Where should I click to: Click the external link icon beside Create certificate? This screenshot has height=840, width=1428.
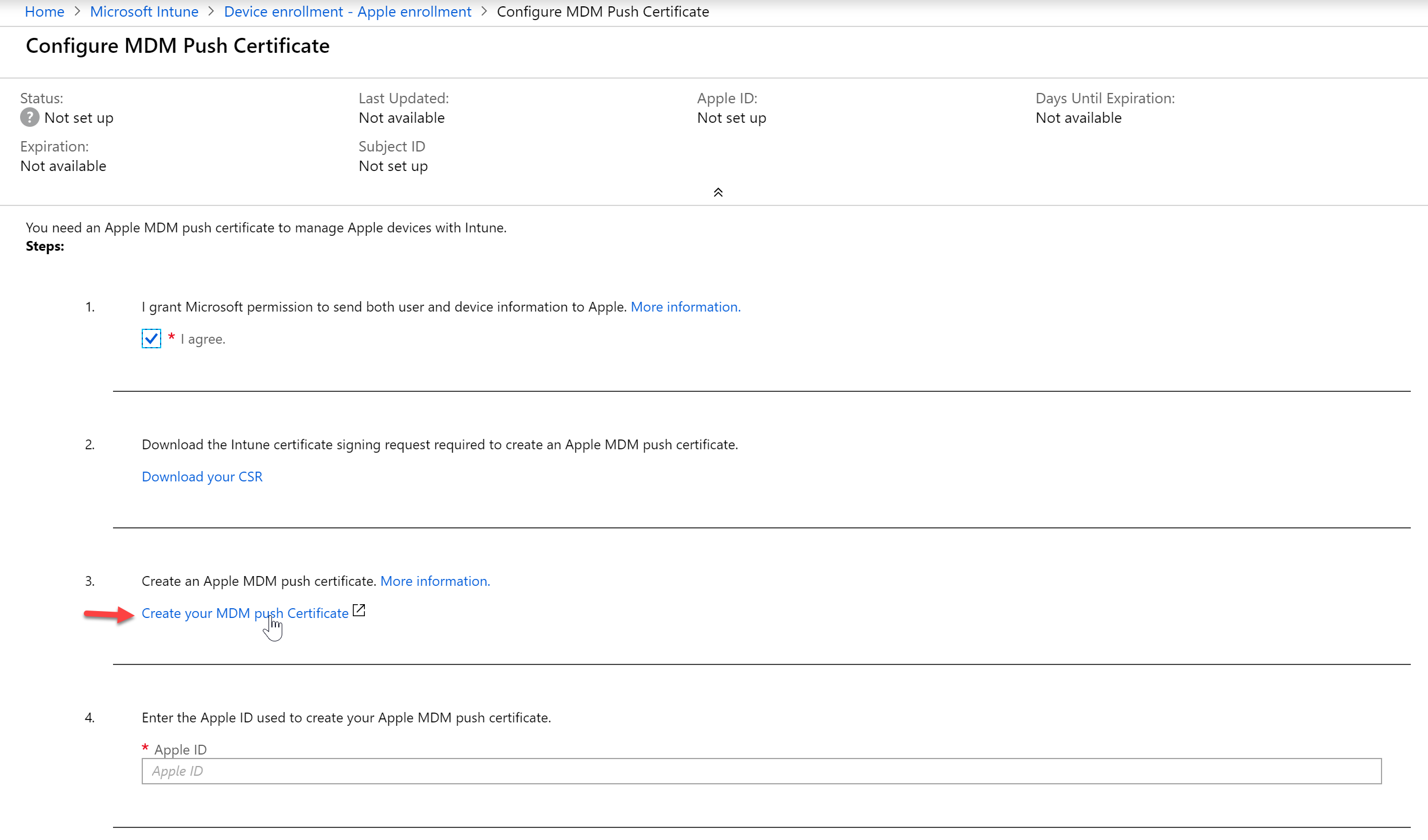tap(359, 610)
